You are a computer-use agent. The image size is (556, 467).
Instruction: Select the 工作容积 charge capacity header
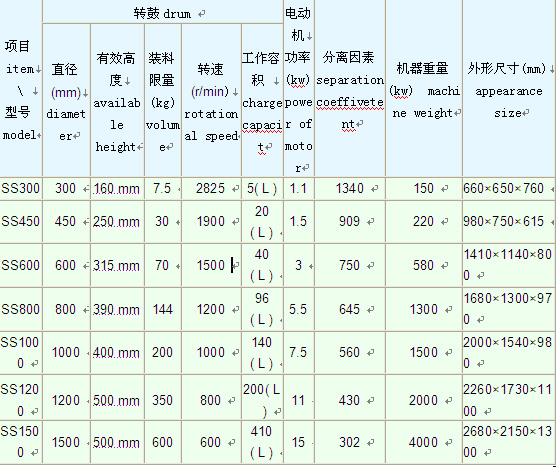point(262,100)
